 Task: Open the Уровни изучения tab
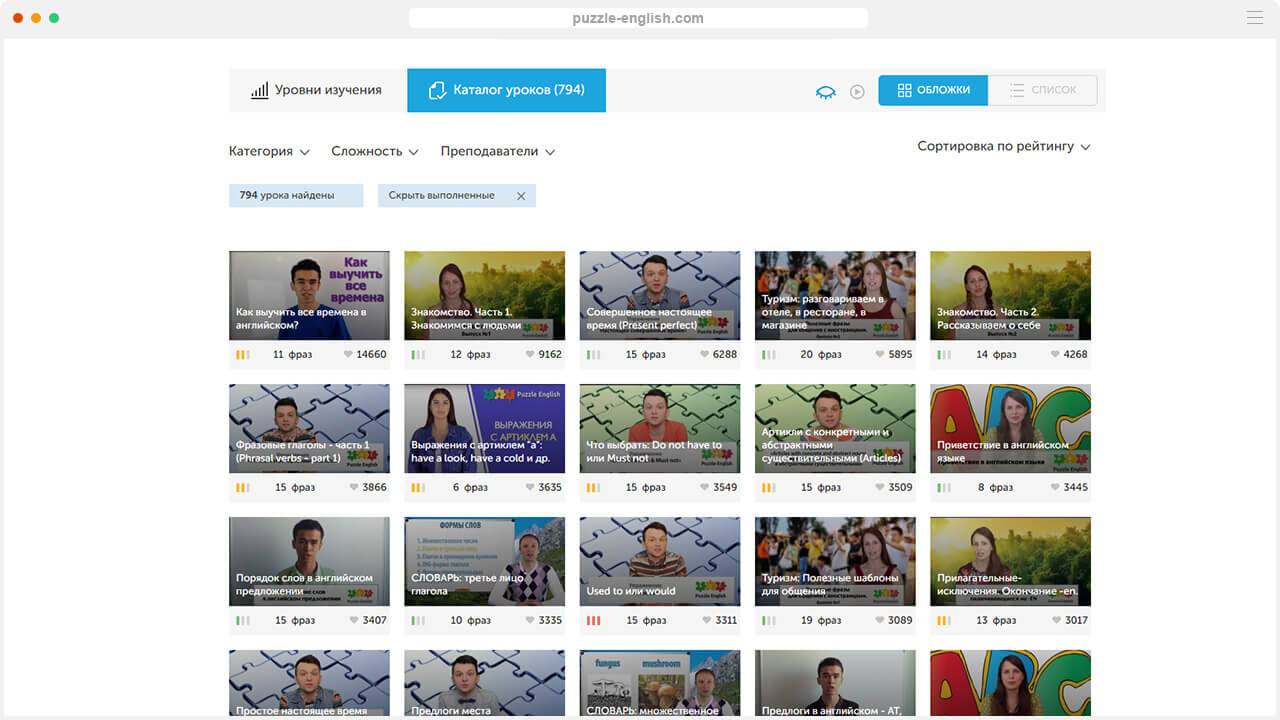click(x=317, y=90)
